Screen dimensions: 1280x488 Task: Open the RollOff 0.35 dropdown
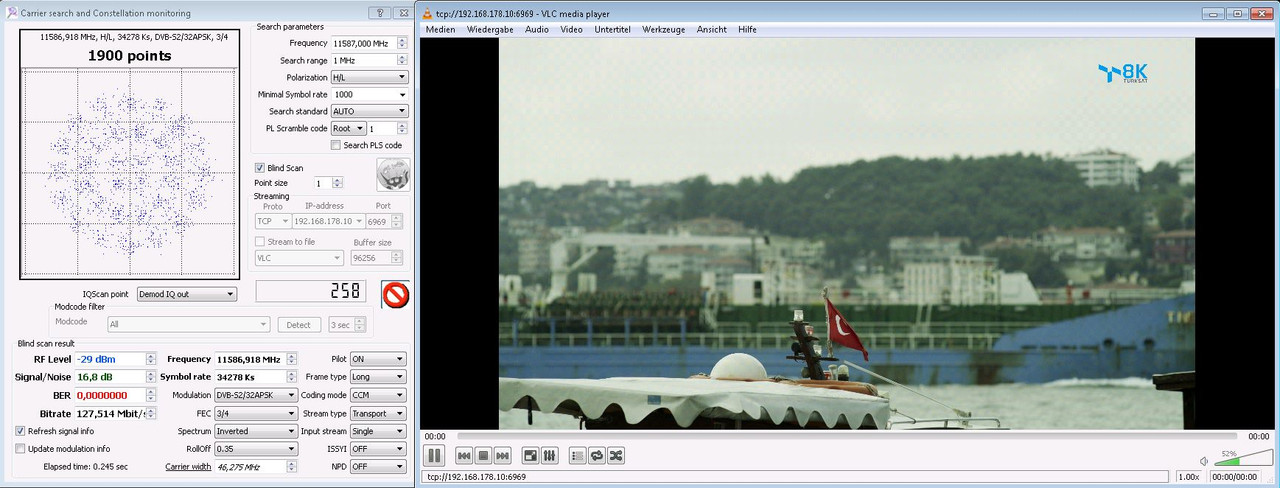[x=256, y=449]
